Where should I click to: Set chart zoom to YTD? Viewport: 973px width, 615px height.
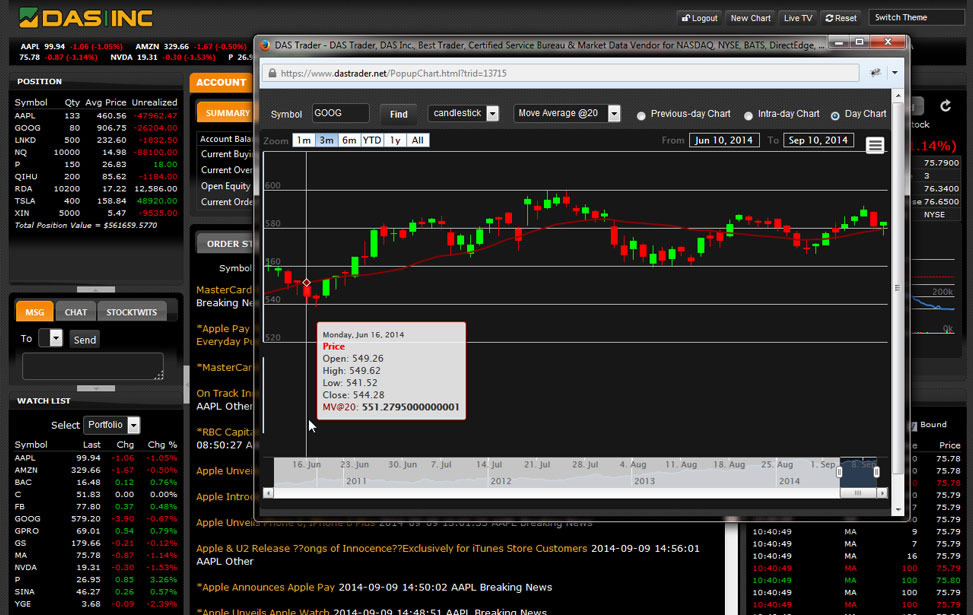point(372,140)
